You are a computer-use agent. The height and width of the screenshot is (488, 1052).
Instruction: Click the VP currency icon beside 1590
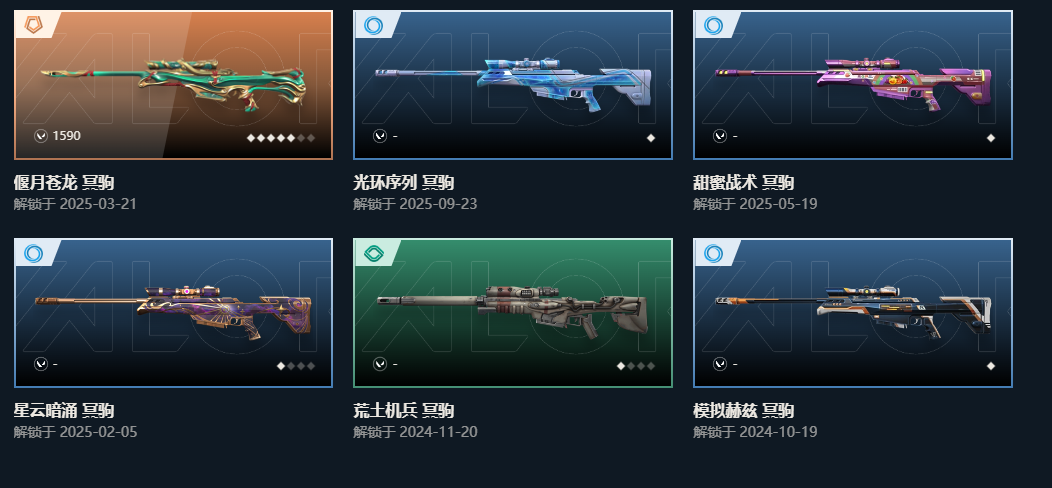(x=41, y=136)
